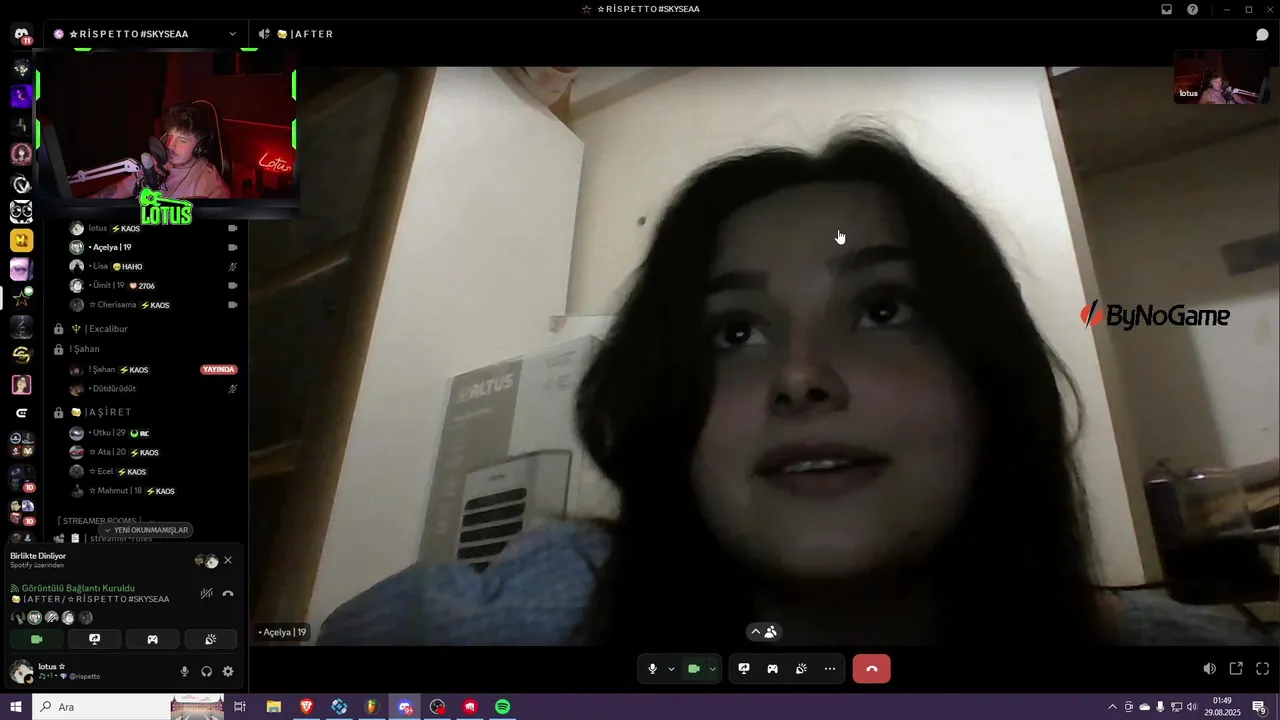1280x720 pixels.
Task: Share screen button in voice panel
Action: coord(95,639)
